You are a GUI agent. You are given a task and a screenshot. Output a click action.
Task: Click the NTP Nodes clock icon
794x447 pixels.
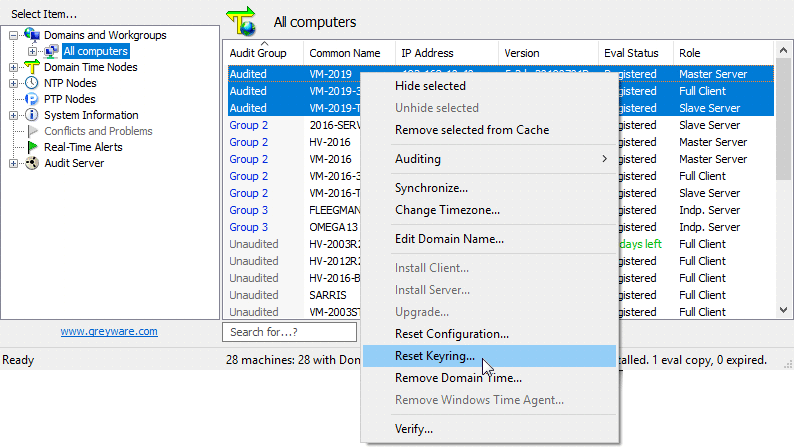point(32,83)
